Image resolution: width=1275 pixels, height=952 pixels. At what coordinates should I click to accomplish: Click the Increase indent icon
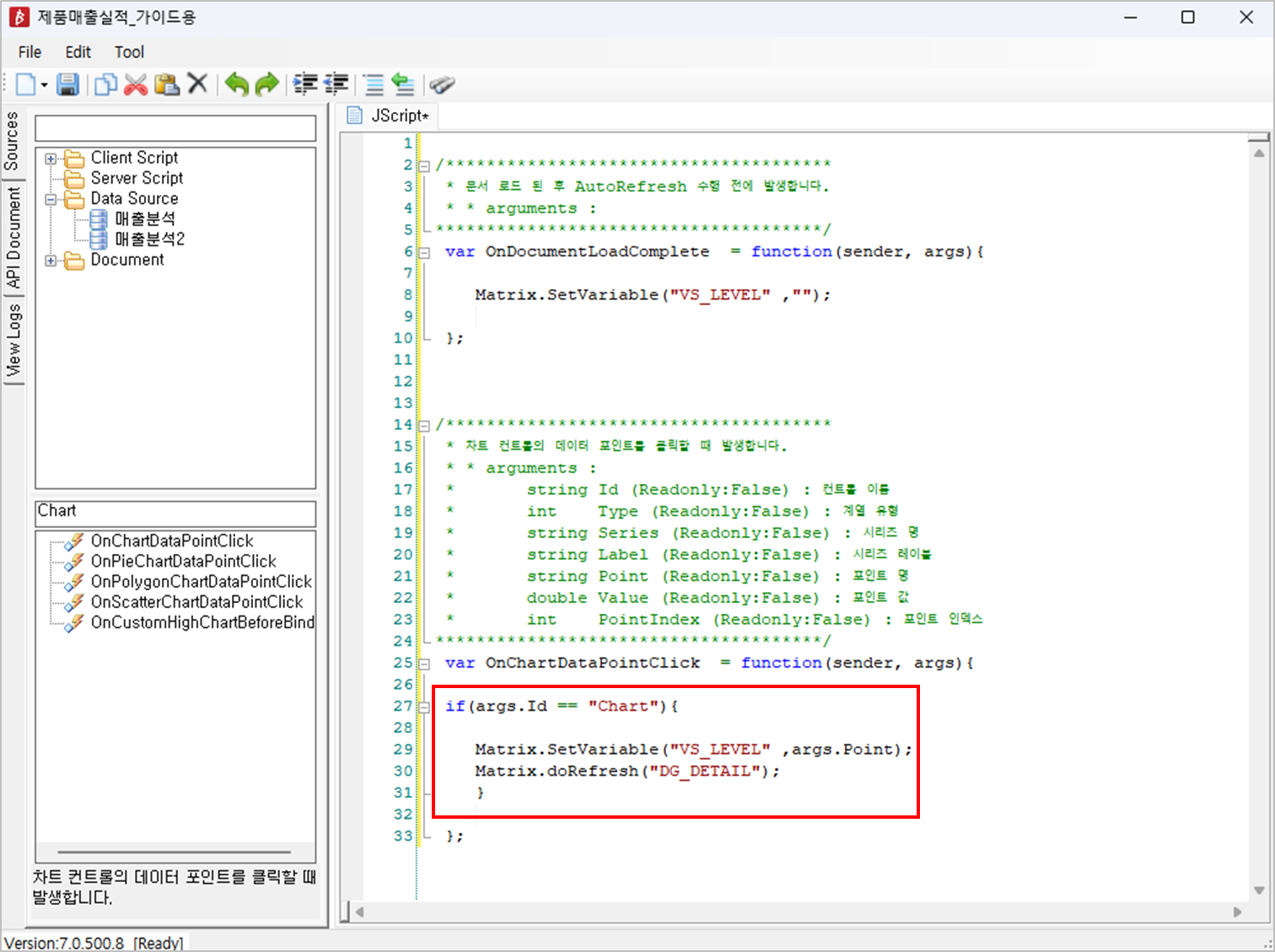305,84
